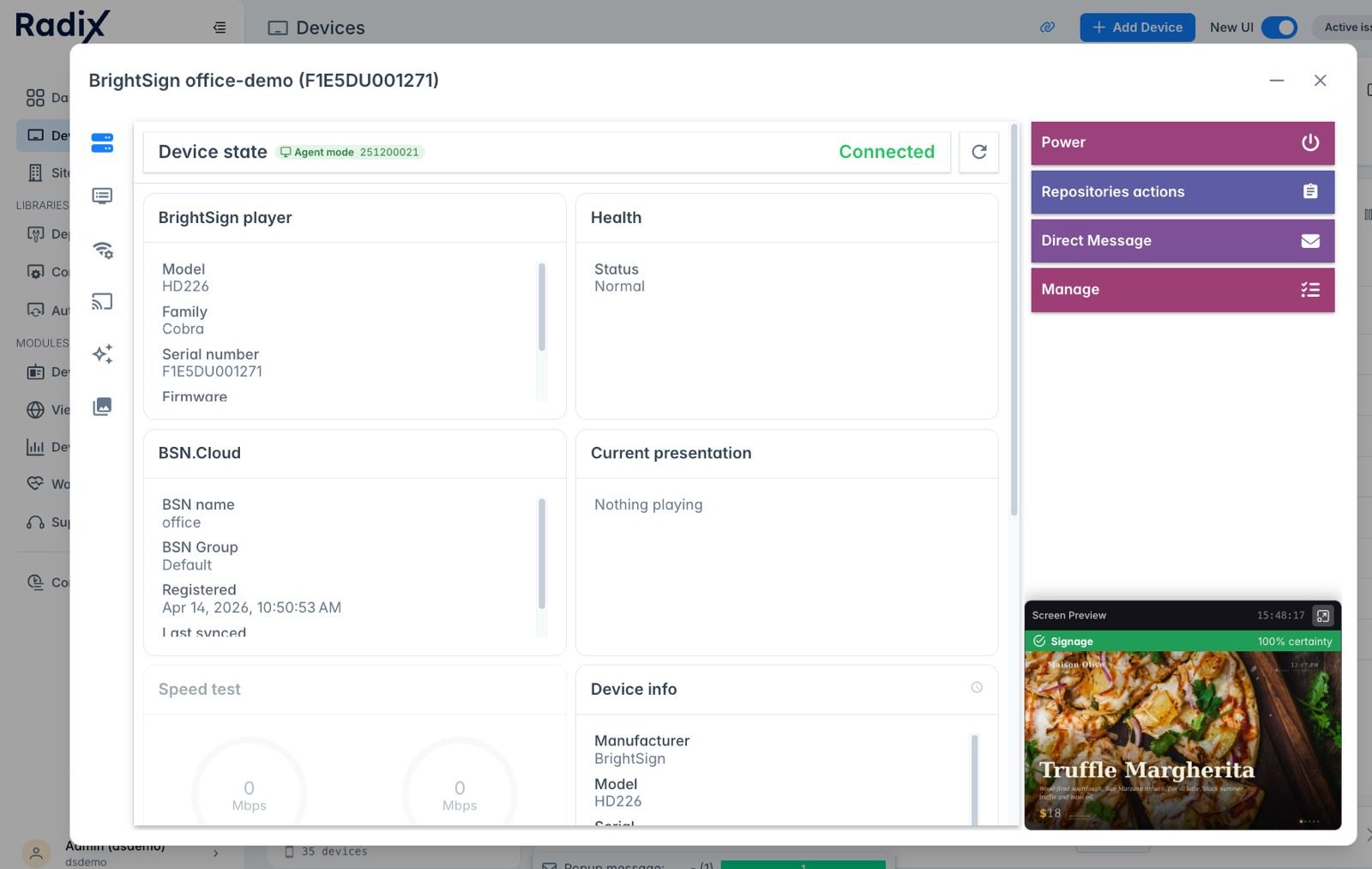Click the Nothing playing text
This screenshot has width=1372, height=869.
(648, 505)
